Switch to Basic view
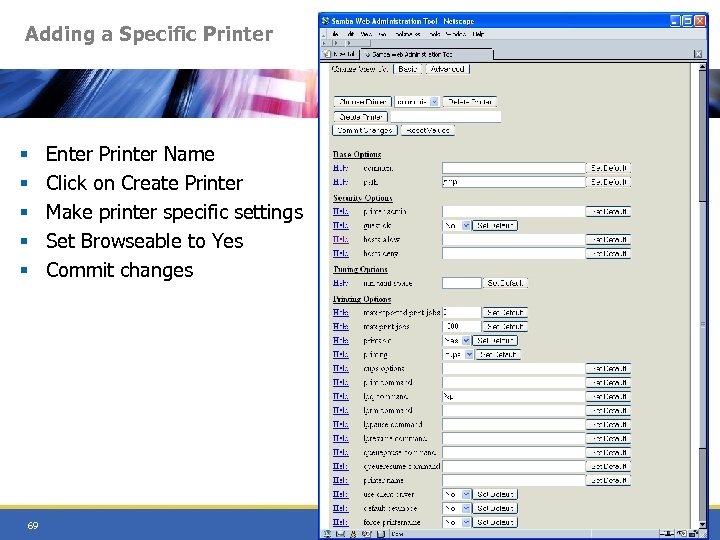This screenshot has height=540, width=720. click(x=407, y=69)
